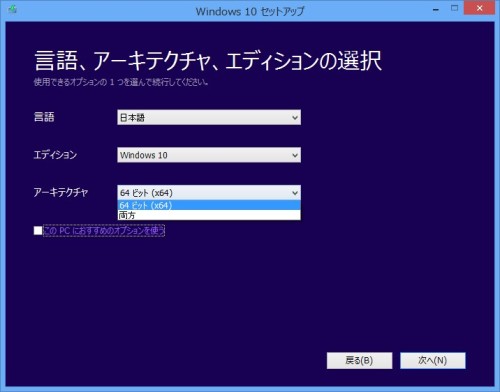Maximize the Windows 10 セットアップ window
The image size is (500, 392).
click(x=454, y=8)
